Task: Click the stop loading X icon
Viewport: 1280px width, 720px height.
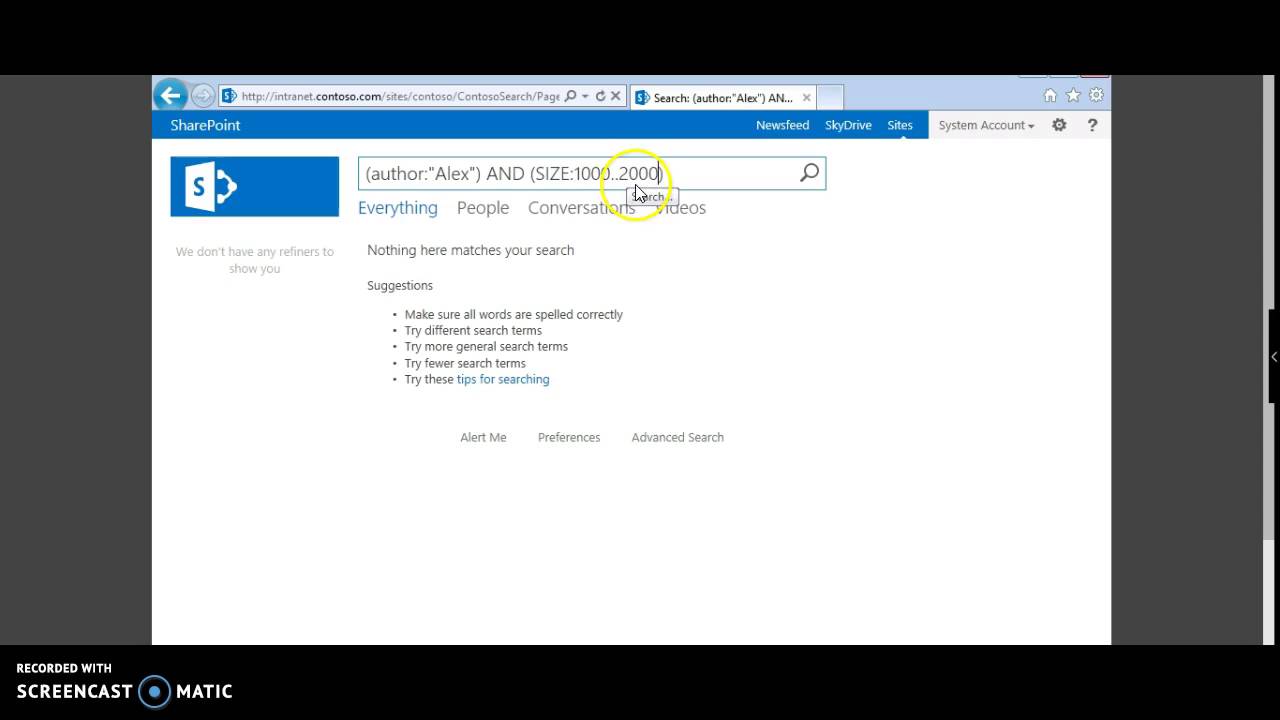Action: tap(616, 96)
